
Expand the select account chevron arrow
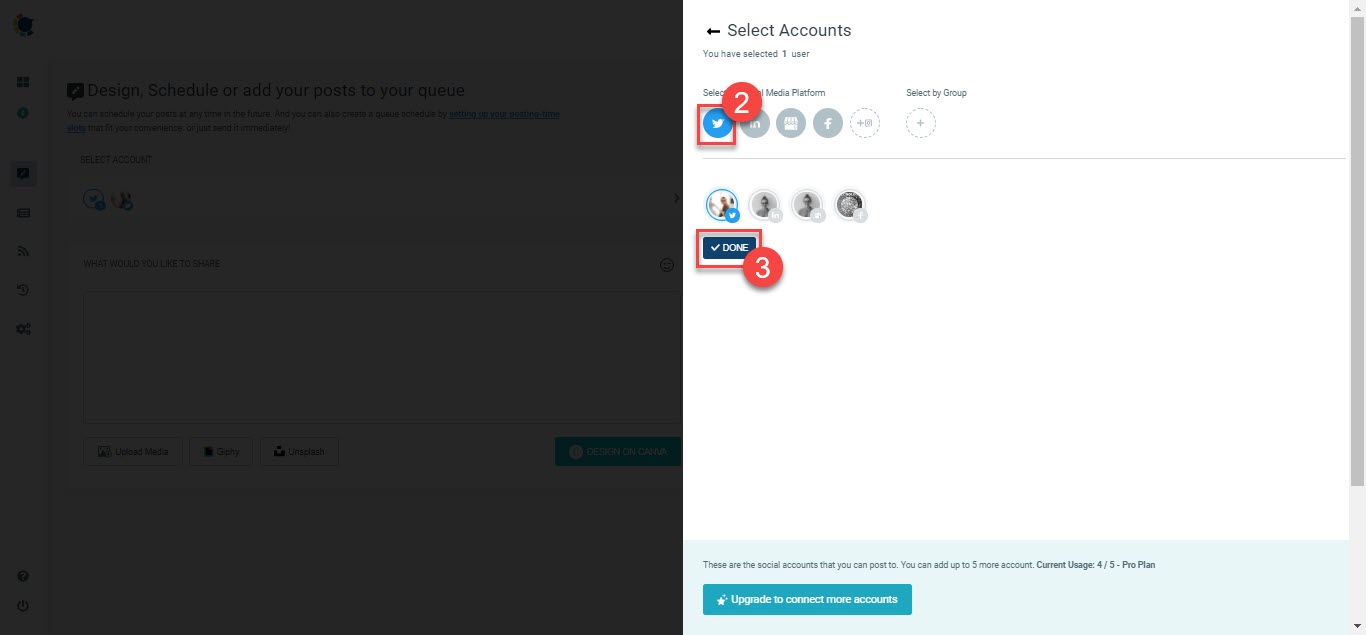(676, 199)
